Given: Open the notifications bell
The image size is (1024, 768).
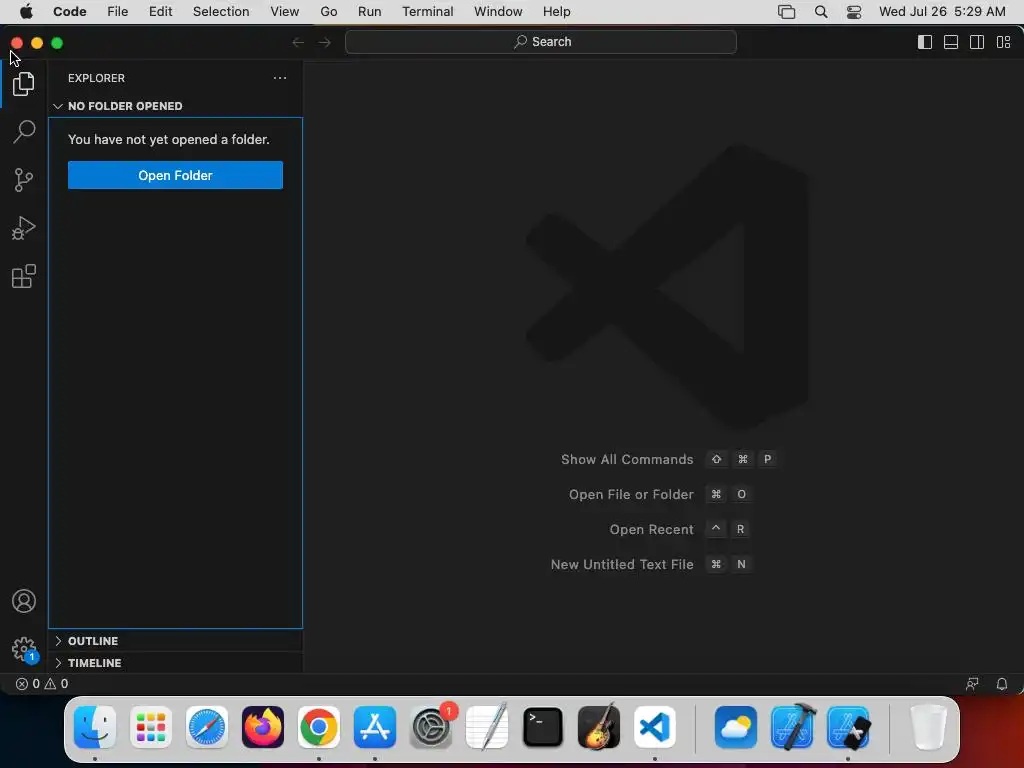Looking at the screenshot, I should 1001,684.
